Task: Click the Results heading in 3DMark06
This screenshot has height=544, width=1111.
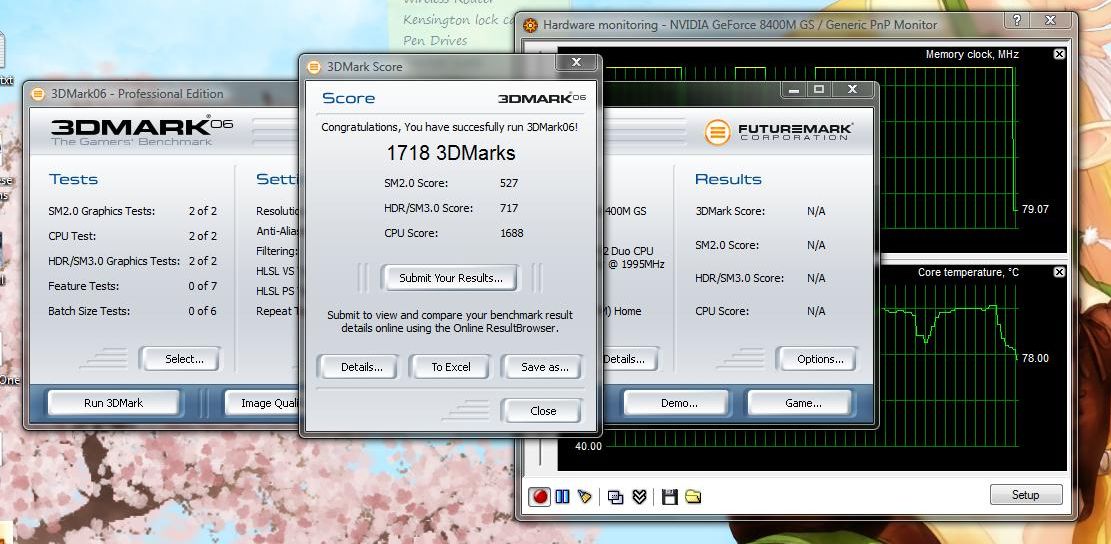Action: pos(728,179)
